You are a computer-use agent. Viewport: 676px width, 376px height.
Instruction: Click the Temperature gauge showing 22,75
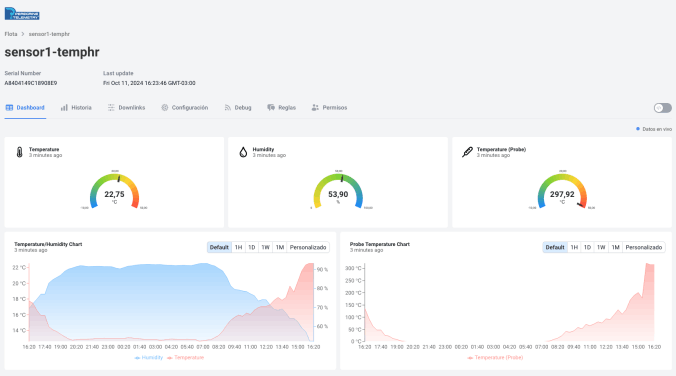click(x=114, y=191)
